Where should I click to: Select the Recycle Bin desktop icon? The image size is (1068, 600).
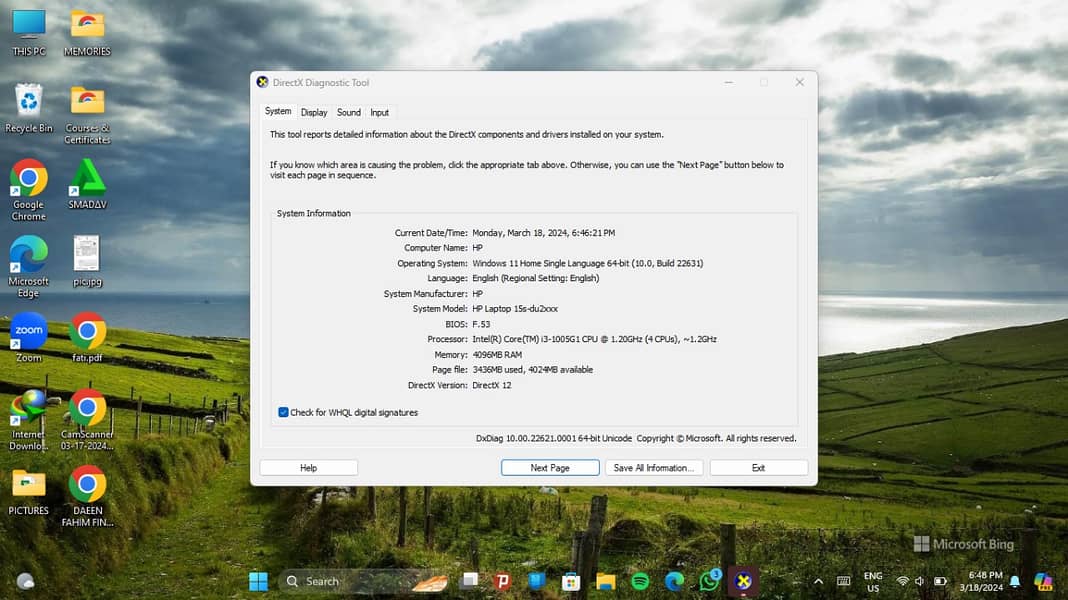[29, 106]
